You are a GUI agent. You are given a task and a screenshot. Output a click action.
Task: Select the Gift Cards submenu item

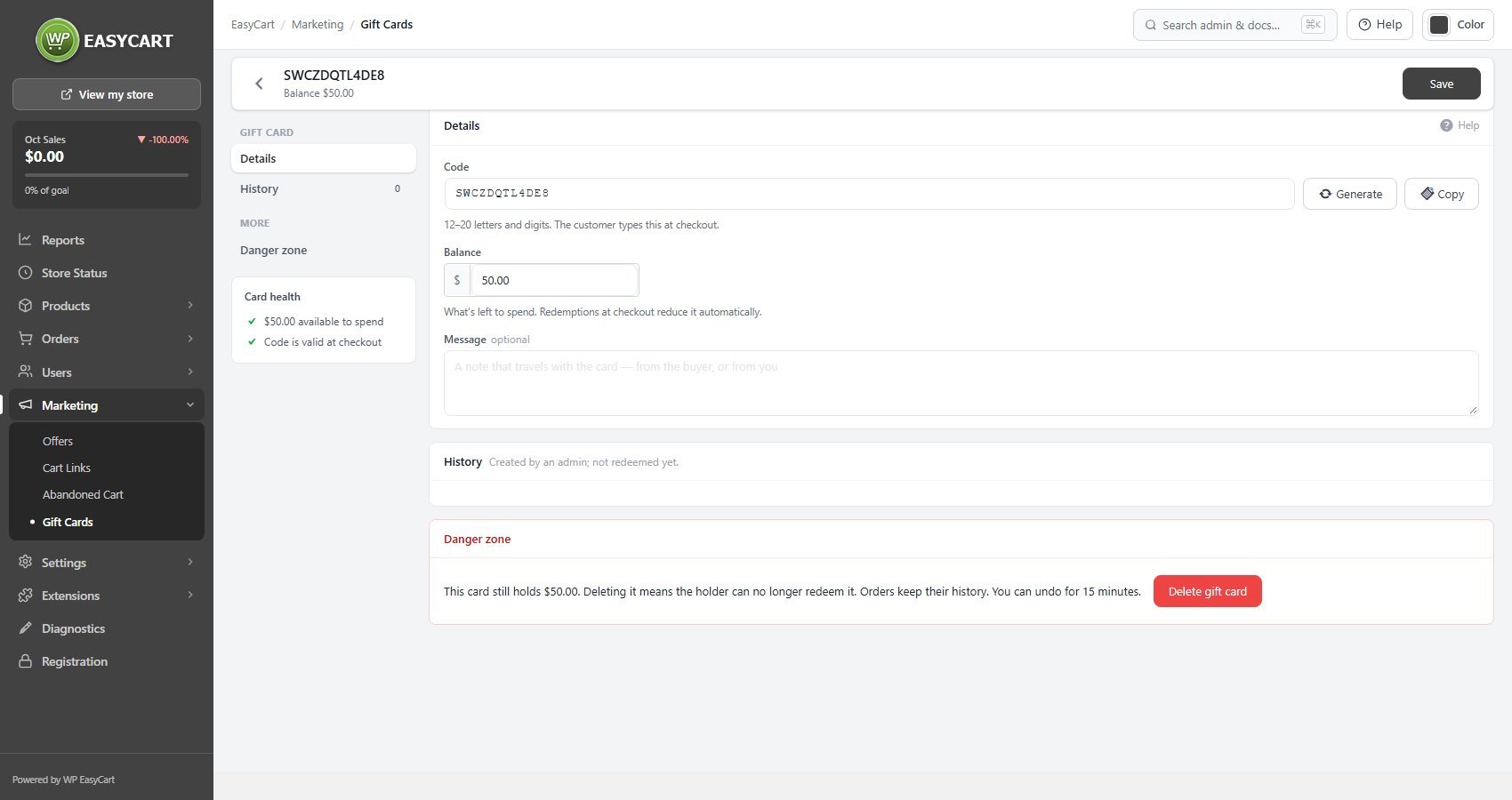coord(68,522)
